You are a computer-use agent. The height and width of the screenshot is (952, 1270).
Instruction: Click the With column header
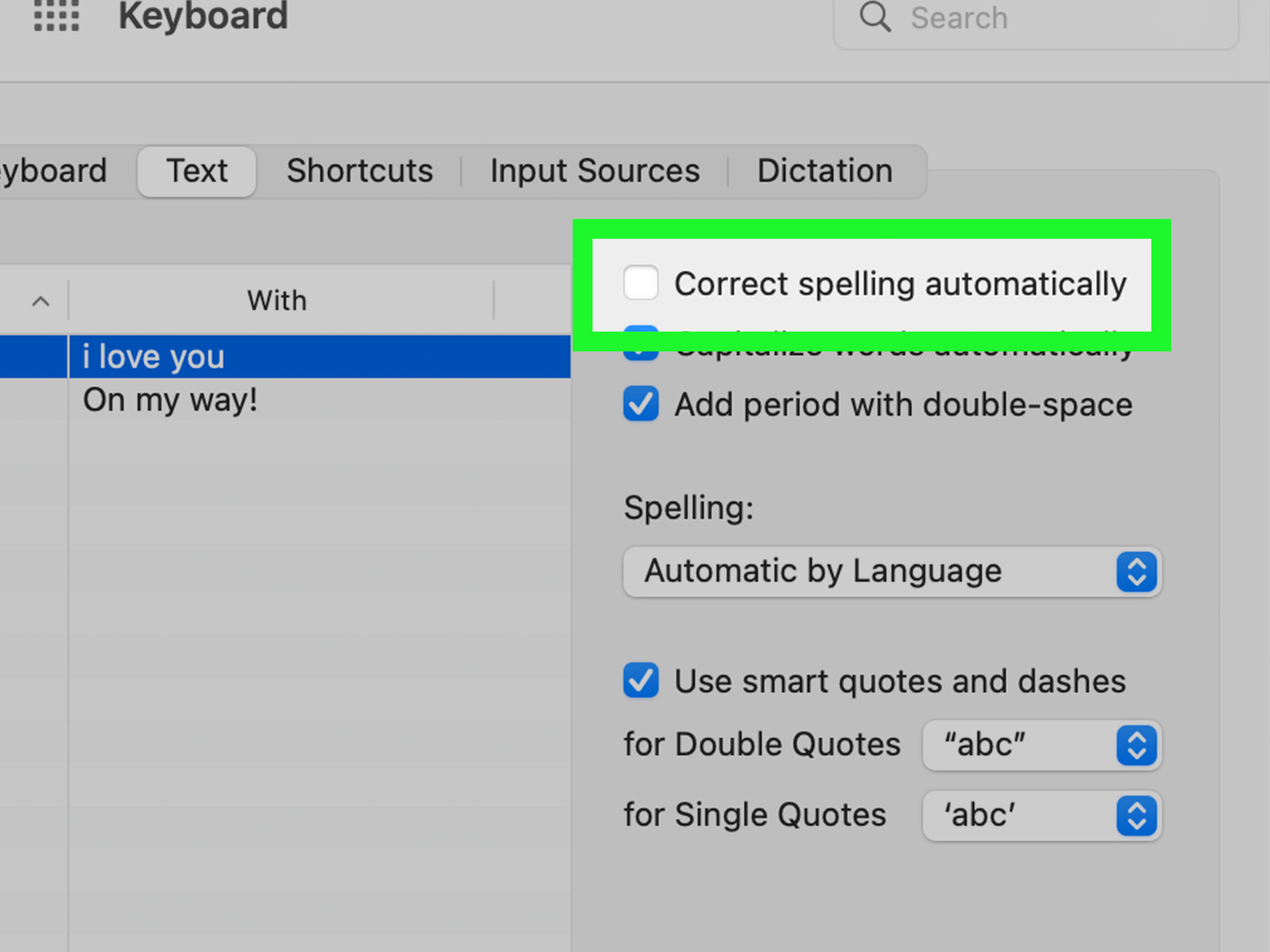coord(277,300)
